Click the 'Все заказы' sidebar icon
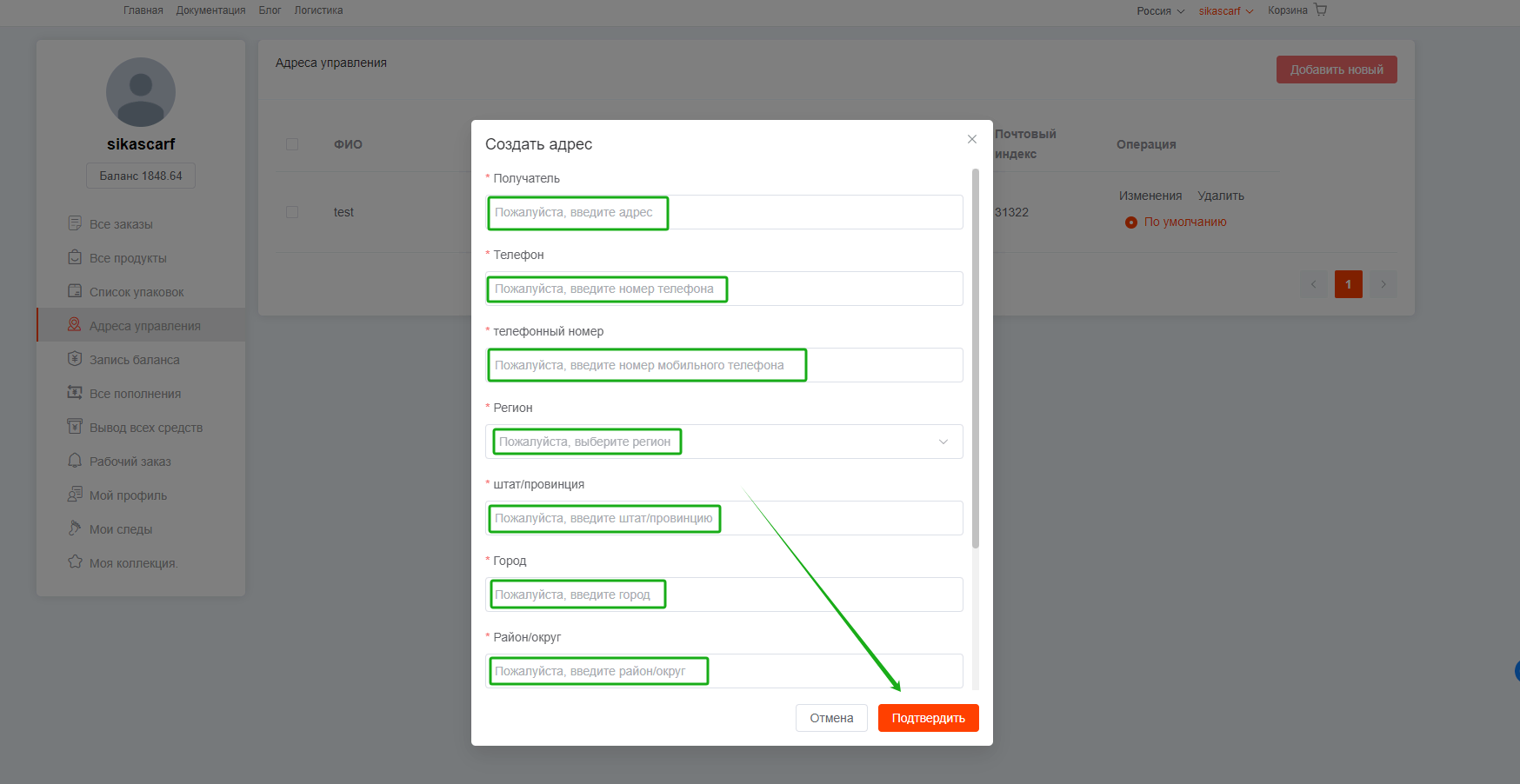Screen dimensions: 1520x784 pos(75,223)
